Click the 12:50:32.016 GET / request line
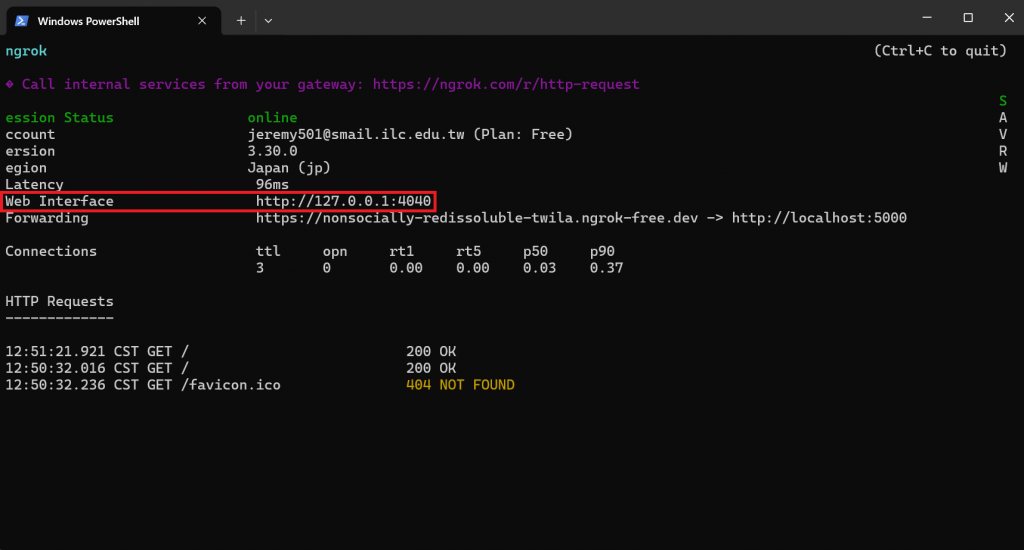The width and height of the screenshot is (1024, 550). [x=231, y=368]
